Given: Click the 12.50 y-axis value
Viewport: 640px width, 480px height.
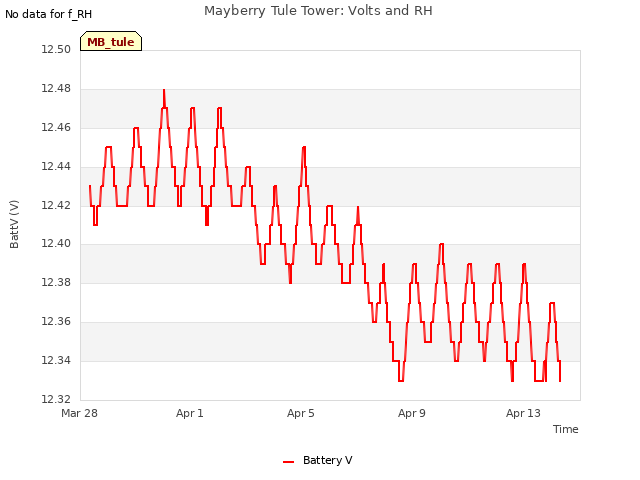Looking at the screenshot, I should (56, 49).
